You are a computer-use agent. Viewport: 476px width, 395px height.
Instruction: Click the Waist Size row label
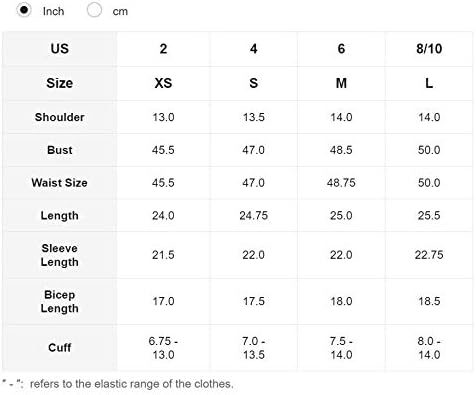tap(60, 183)
